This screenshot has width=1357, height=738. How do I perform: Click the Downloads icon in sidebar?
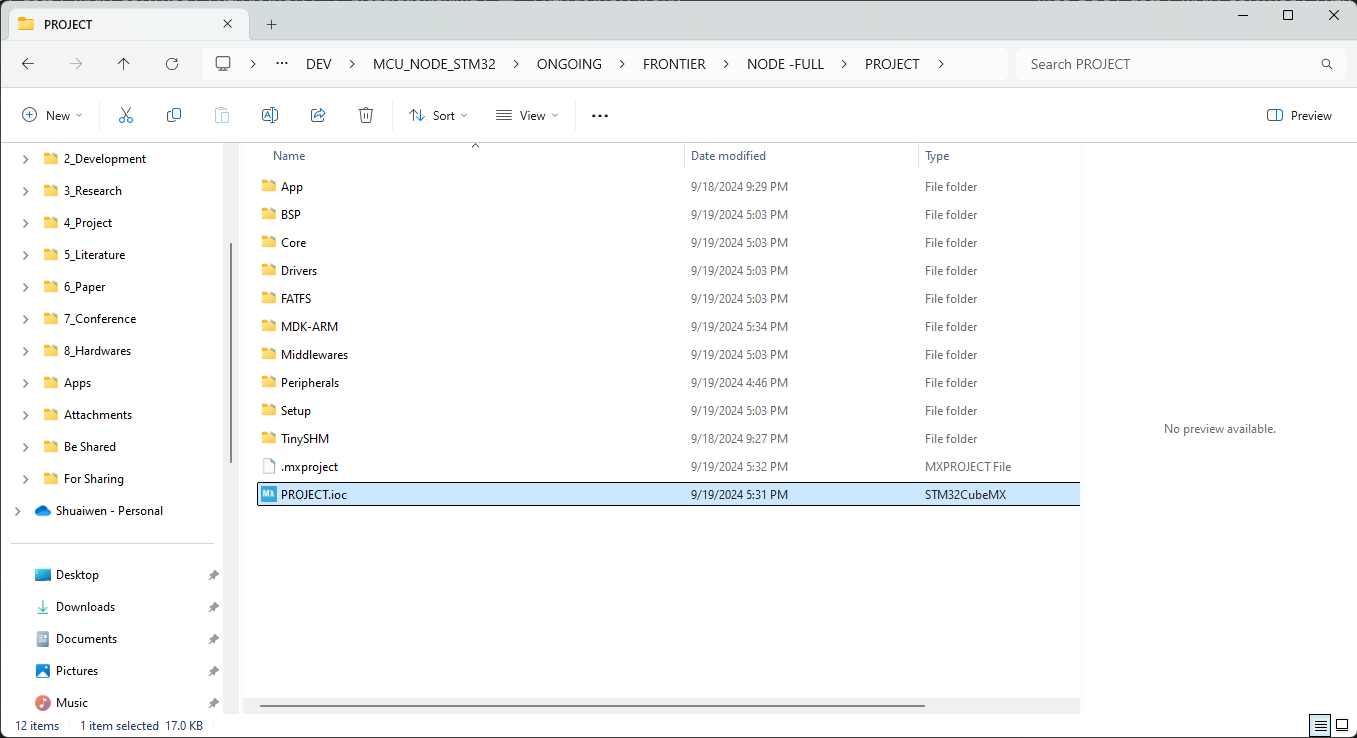click(x=43, y=607)
